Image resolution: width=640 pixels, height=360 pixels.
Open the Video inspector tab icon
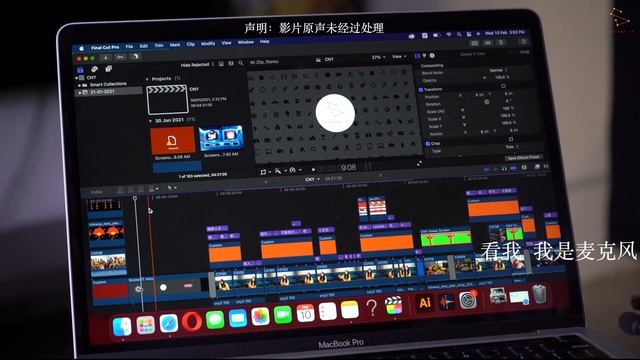[417, 56]
